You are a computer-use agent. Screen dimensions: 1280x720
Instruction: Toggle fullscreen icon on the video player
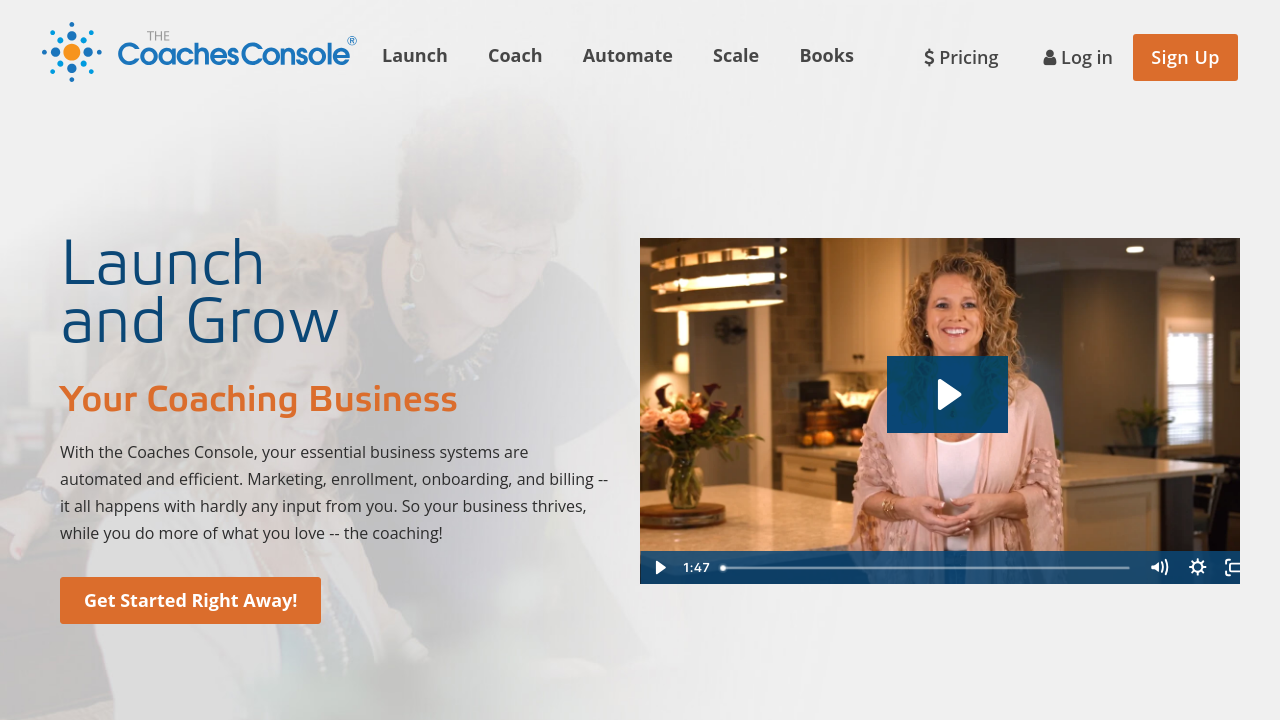1232,567
